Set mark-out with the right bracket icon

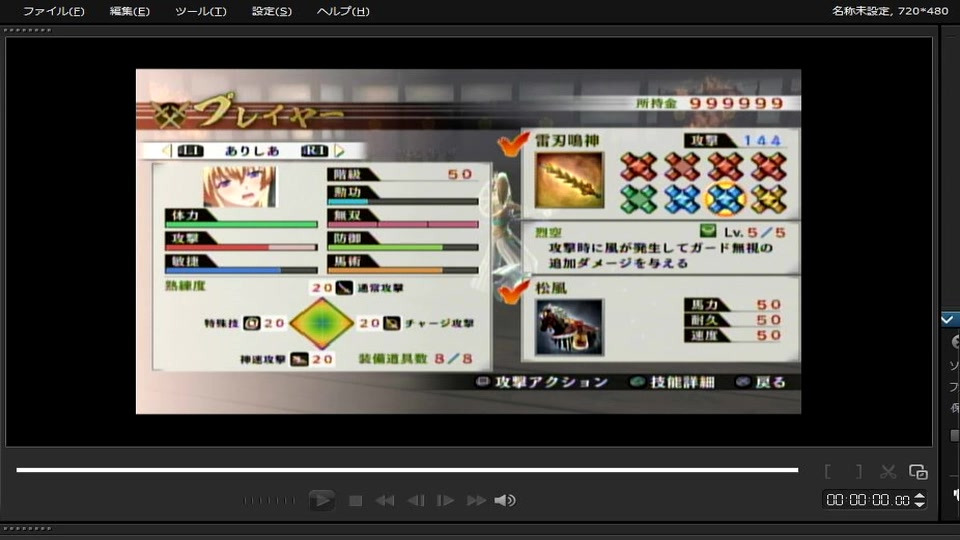(x=859, y=471)
